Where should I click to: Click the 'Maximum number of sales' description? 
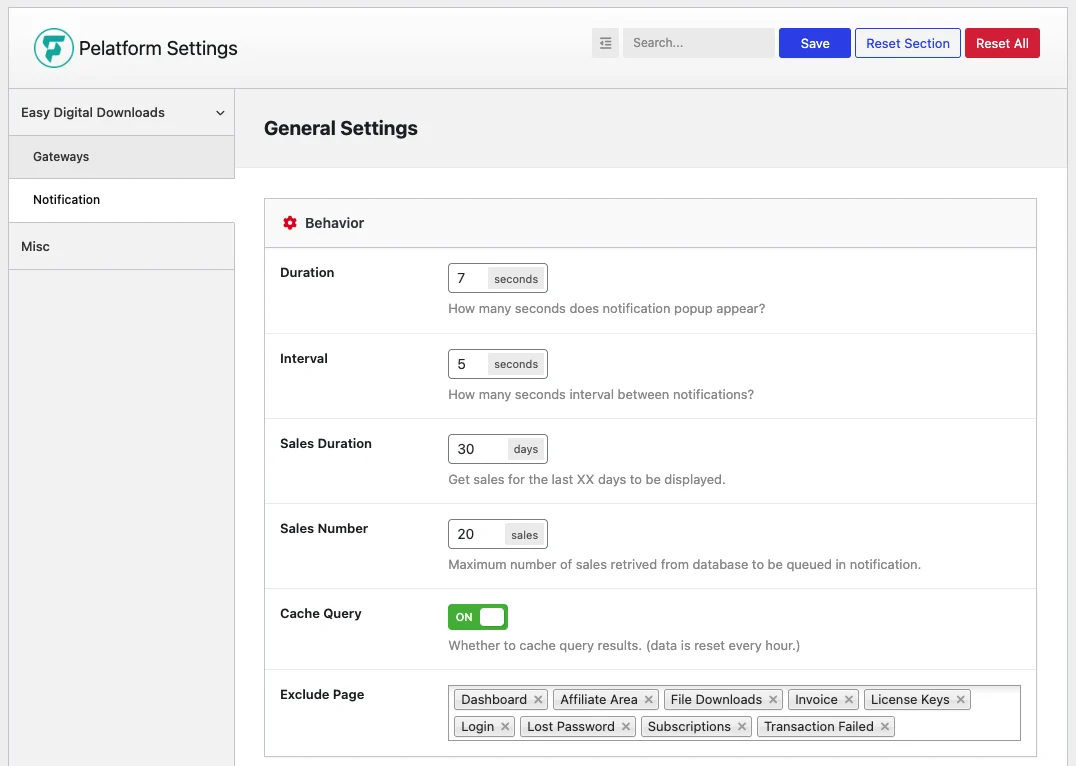pyautogui.click(x=684, y=565)
